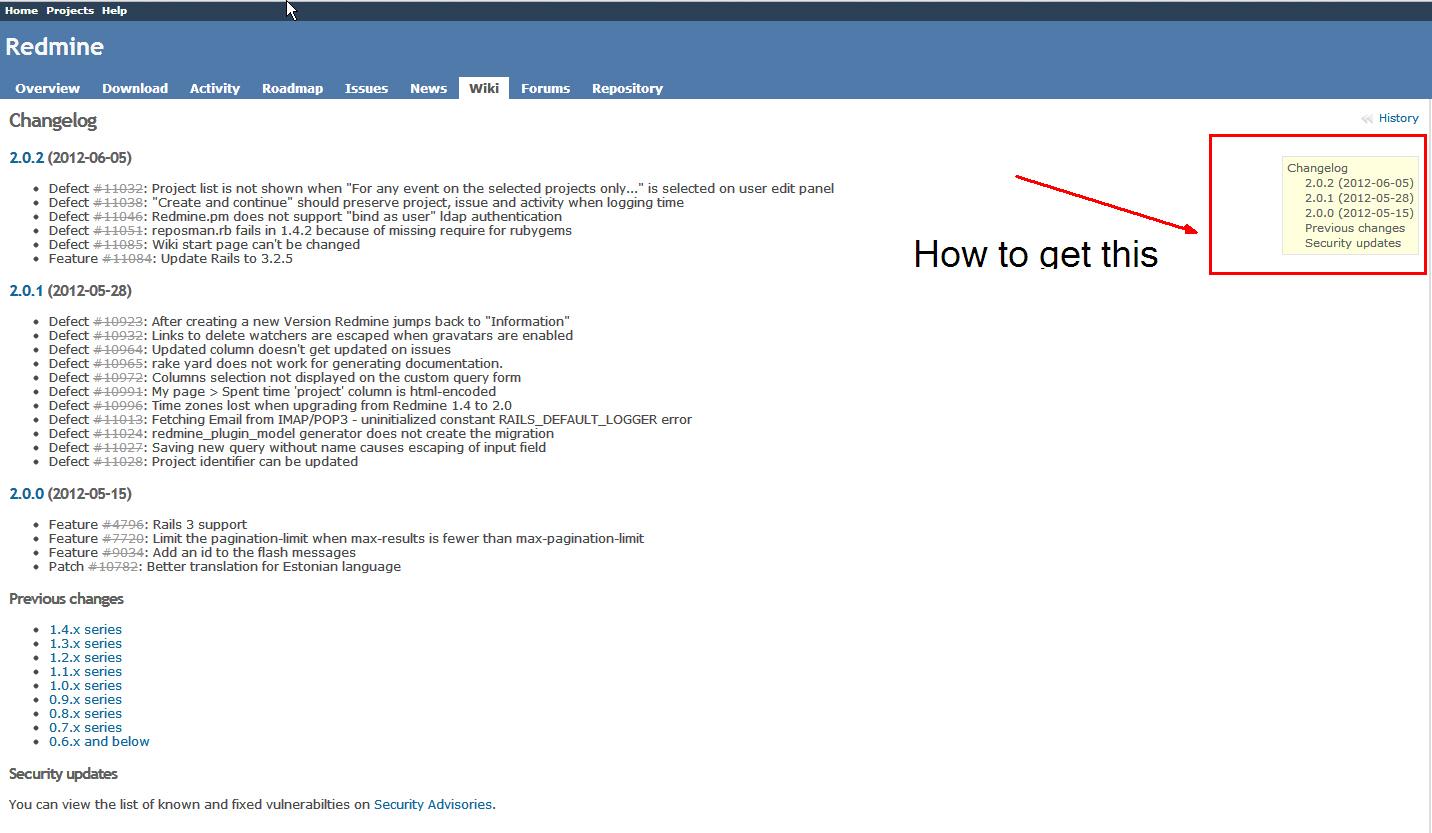1432x833 pixels.
Task: Open issue #11032 link
Action: (x=119, y=188)
